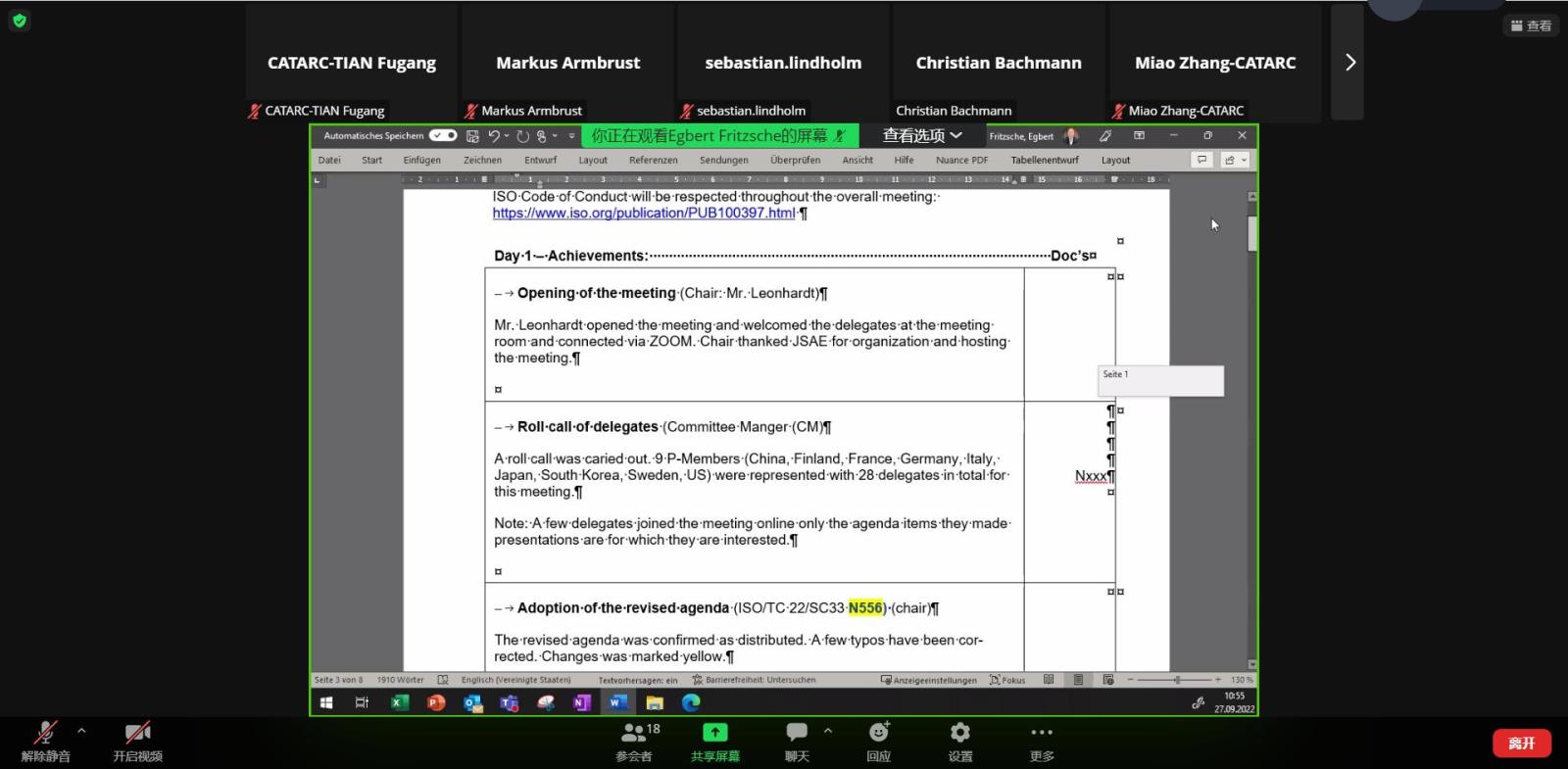
Task: Unmute the microphone (解除静音)
Action: (x=45, y=733)
